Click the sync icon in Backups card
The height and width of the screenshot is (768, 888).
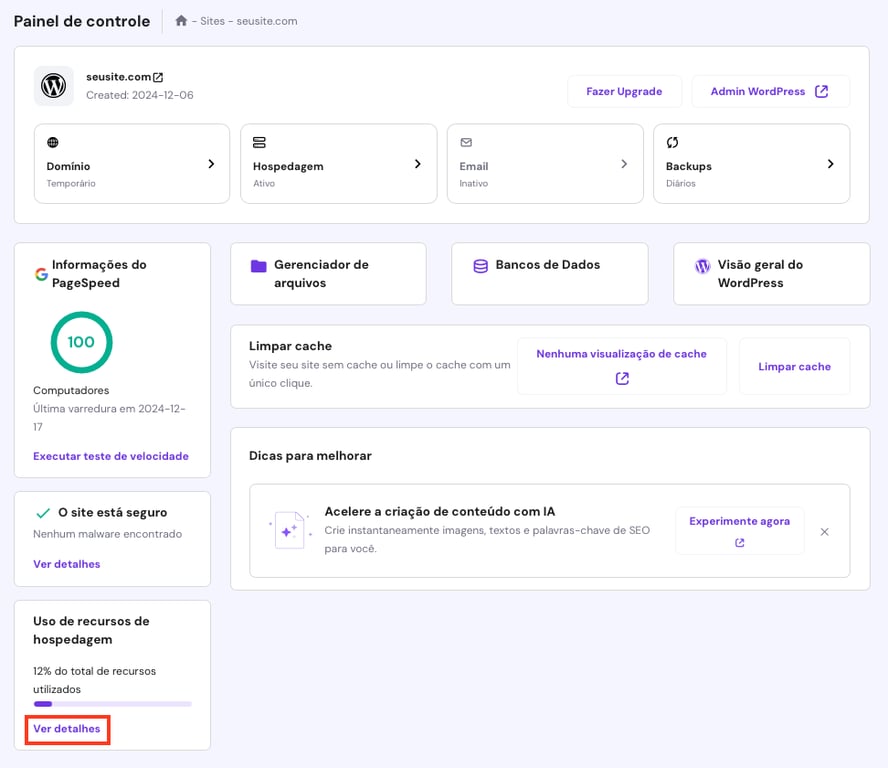click(x=672, y=142)
